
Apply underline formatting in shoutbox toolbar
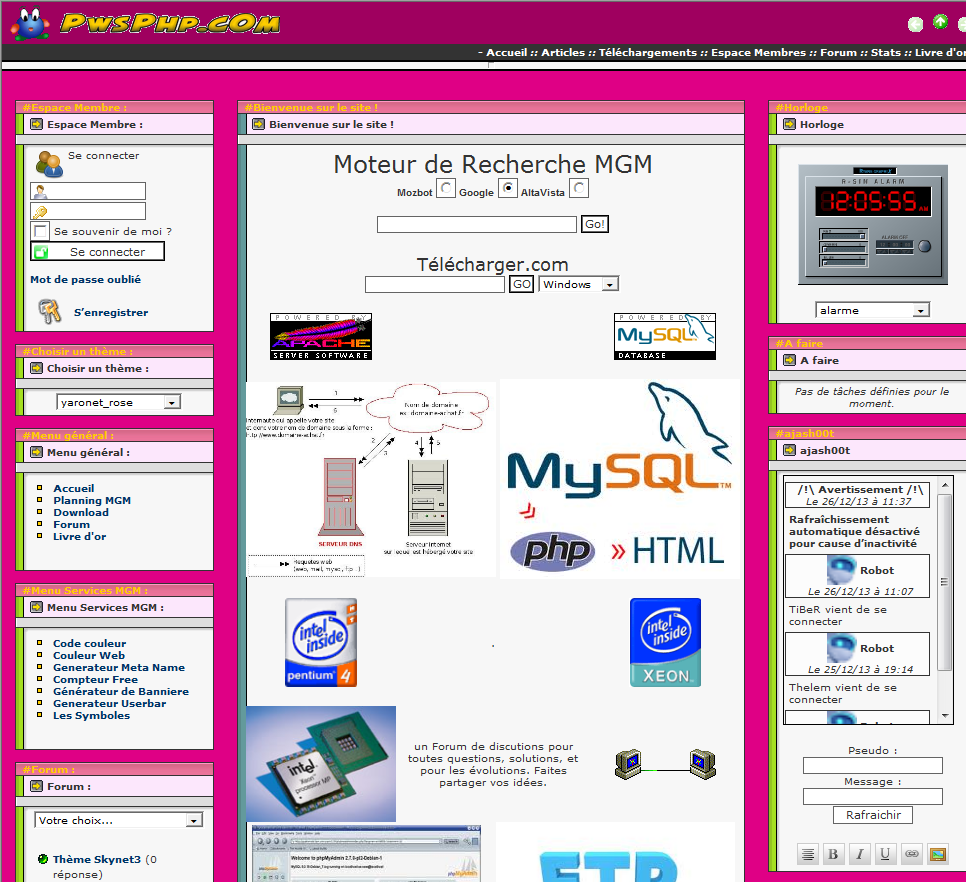click(x=885, y=854)
